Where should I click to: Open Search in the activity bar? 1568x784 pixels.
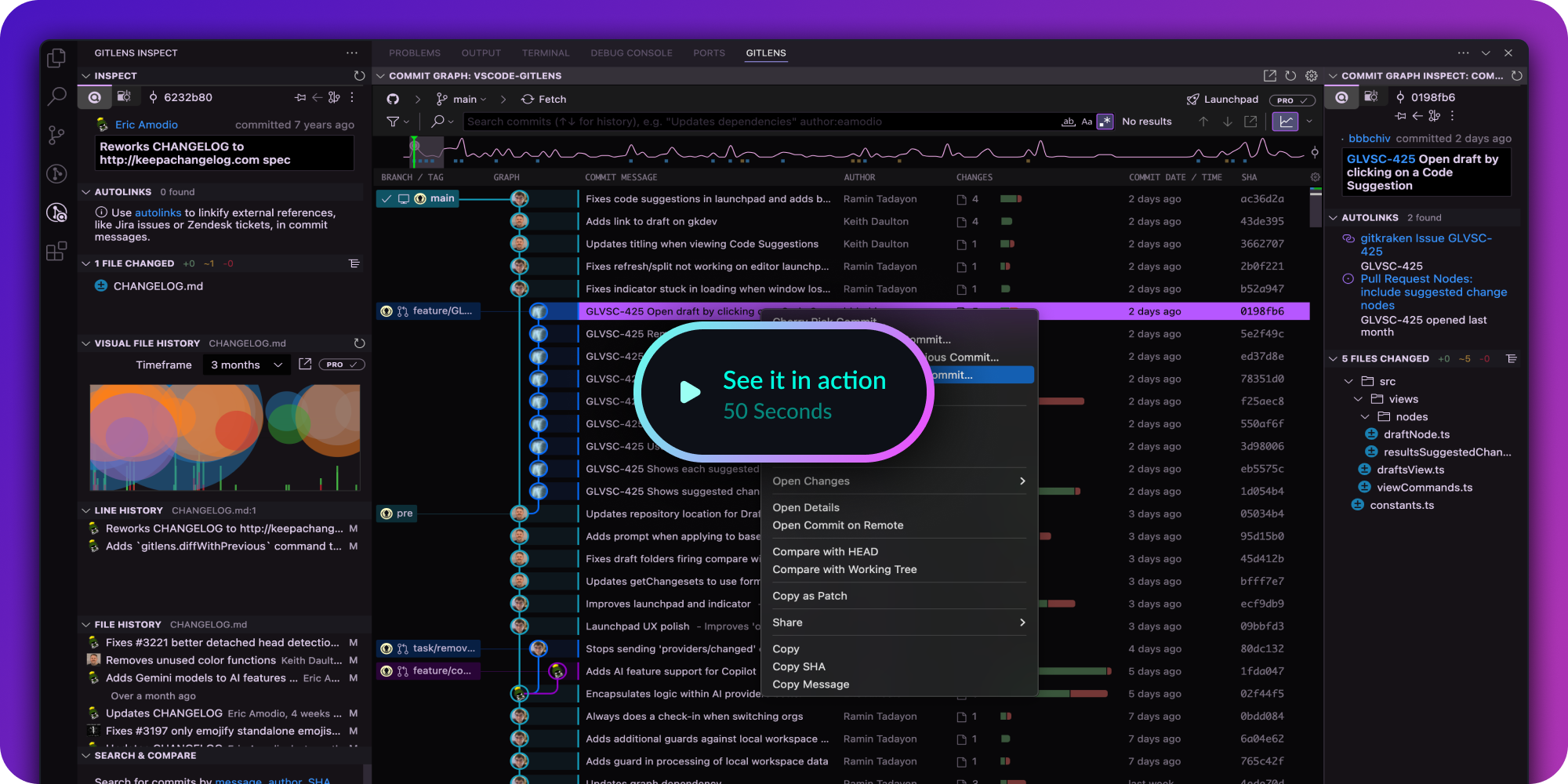point(56,96)
